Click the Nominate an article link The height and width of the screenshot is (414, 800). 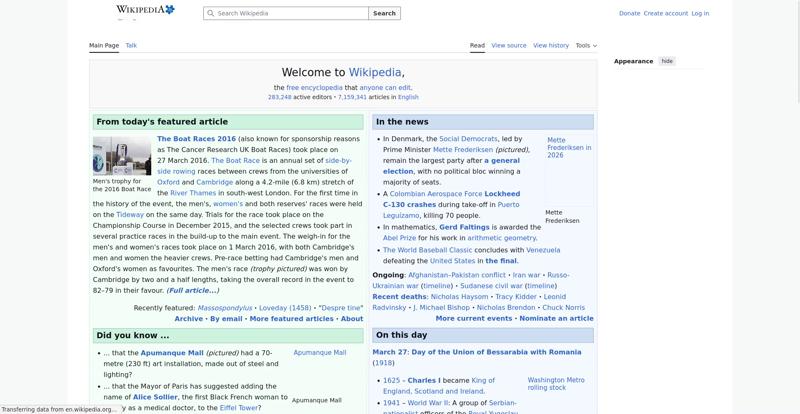pos(556,319)
